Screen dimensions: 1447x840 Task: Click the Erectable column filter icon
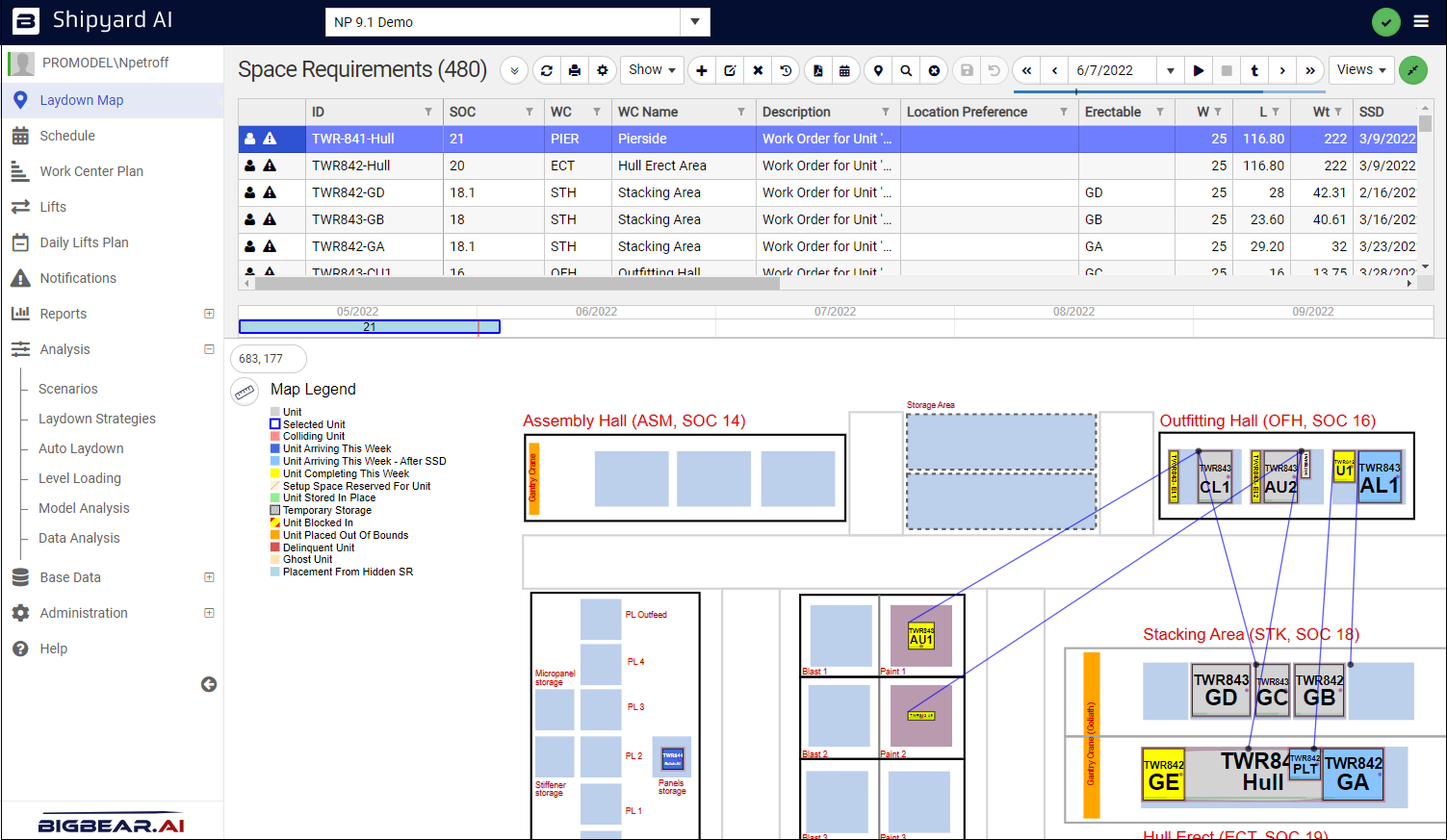(x=1160, y=112)
